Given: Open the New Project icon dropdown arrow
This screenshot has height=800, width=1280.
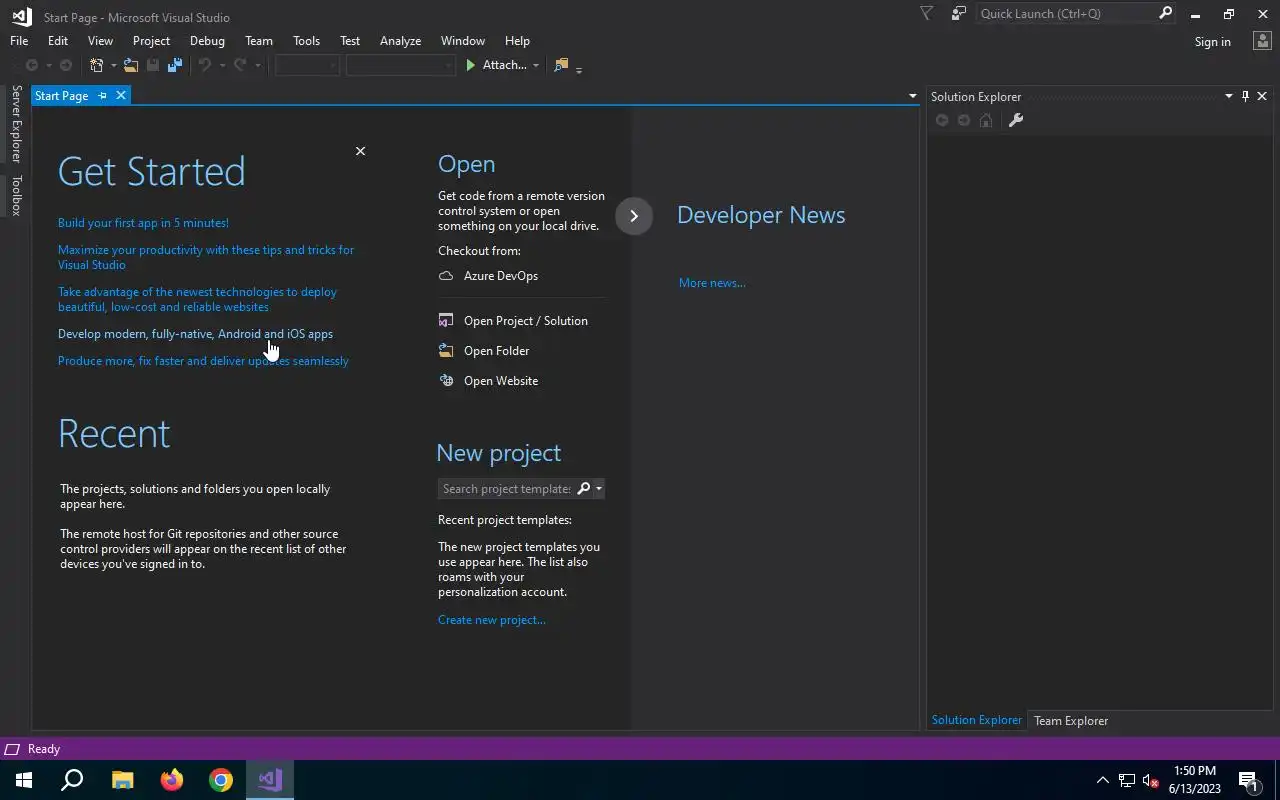Looking at the screenshot, I should click(113, 66).
